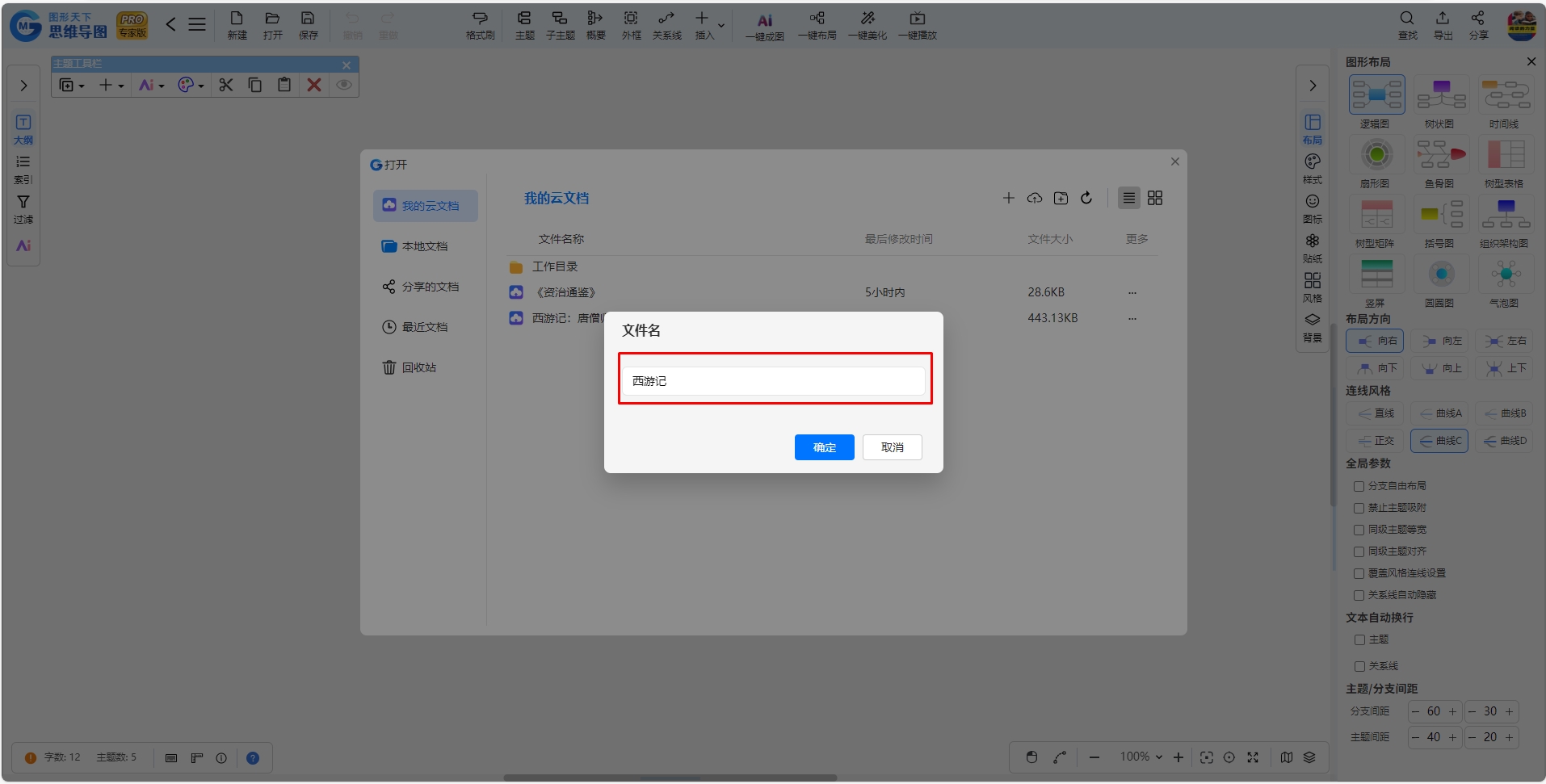Click the 一键播放 presentation icon

tap(917, 25)
